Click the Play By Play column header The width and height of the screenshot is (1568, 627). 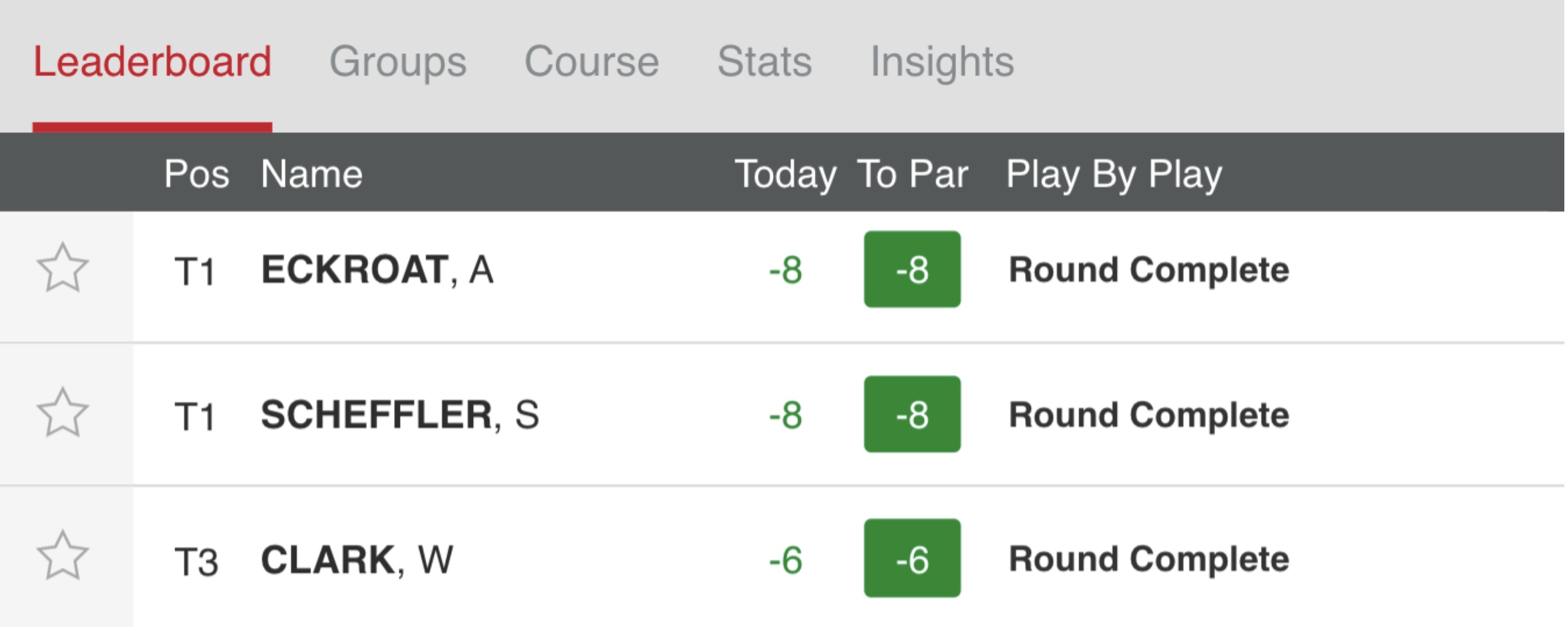[x=1113, y=174]
